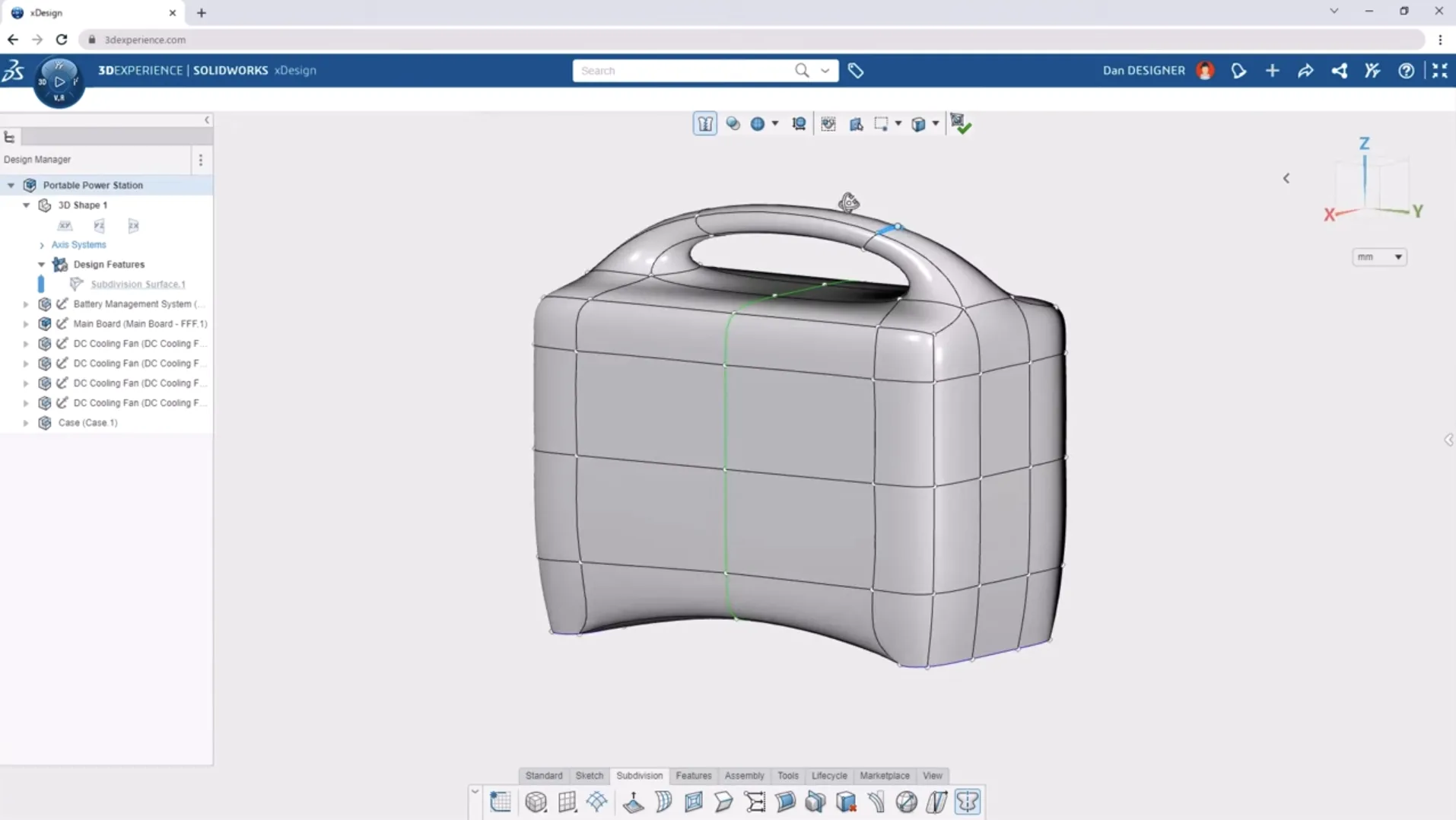Image resolution: width=1456 pixels, height=820 pixels.
Task: Select Subdivision Surface.1 in the tree
Action: coord(138,284)
